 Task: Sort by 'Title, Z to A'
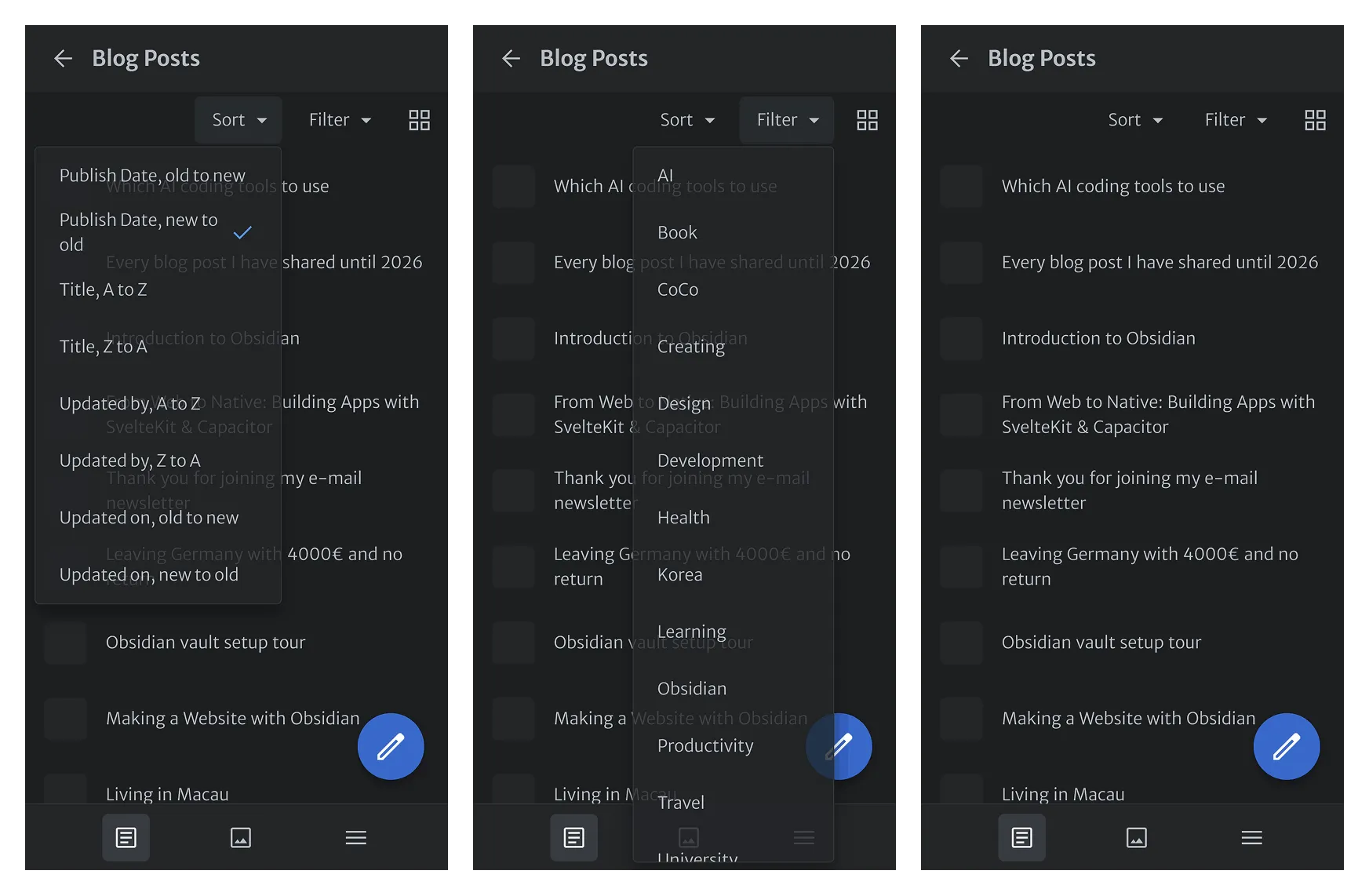(x=158, y=346)
